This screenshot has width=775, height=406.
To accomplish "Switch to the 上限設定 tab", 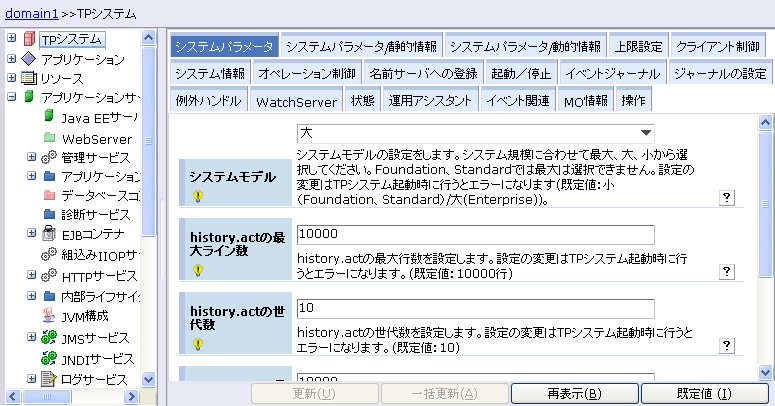I will [x=636, y=47].
